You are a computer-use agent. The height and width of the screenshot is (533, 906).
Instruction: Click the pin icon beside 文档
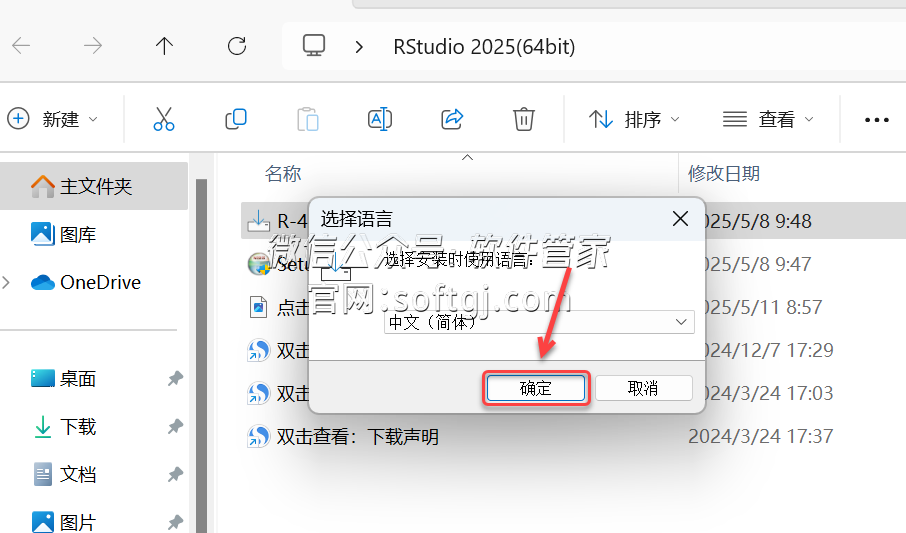(175, 475)
